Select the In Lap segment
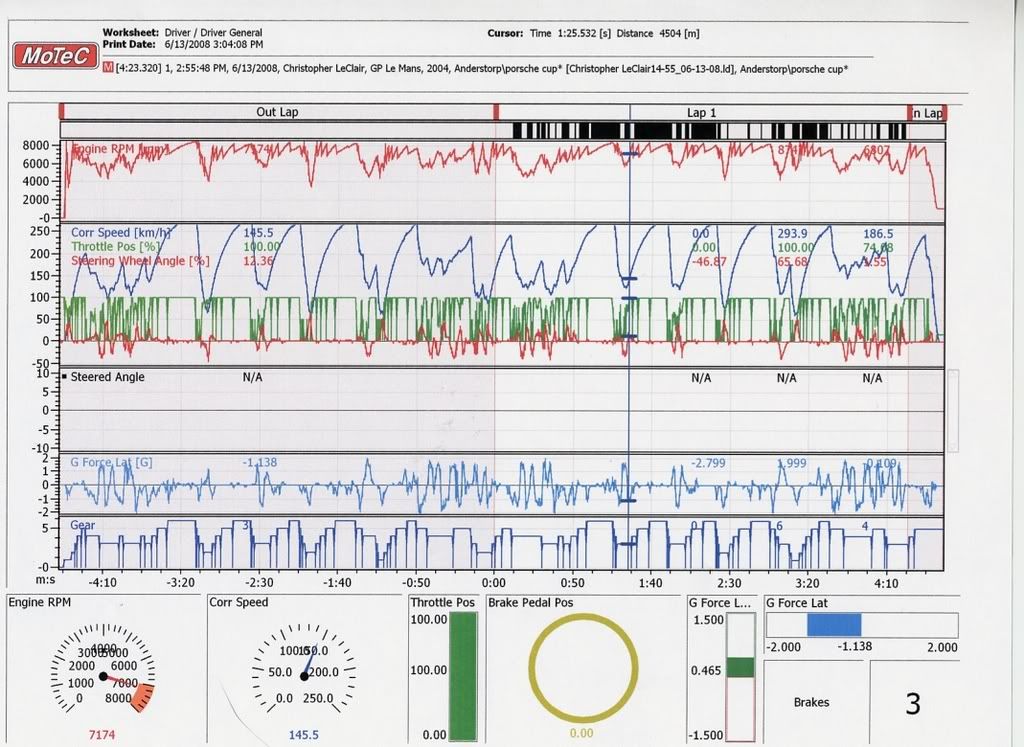This screenshot has height=747, width=1024. (927, 114)
